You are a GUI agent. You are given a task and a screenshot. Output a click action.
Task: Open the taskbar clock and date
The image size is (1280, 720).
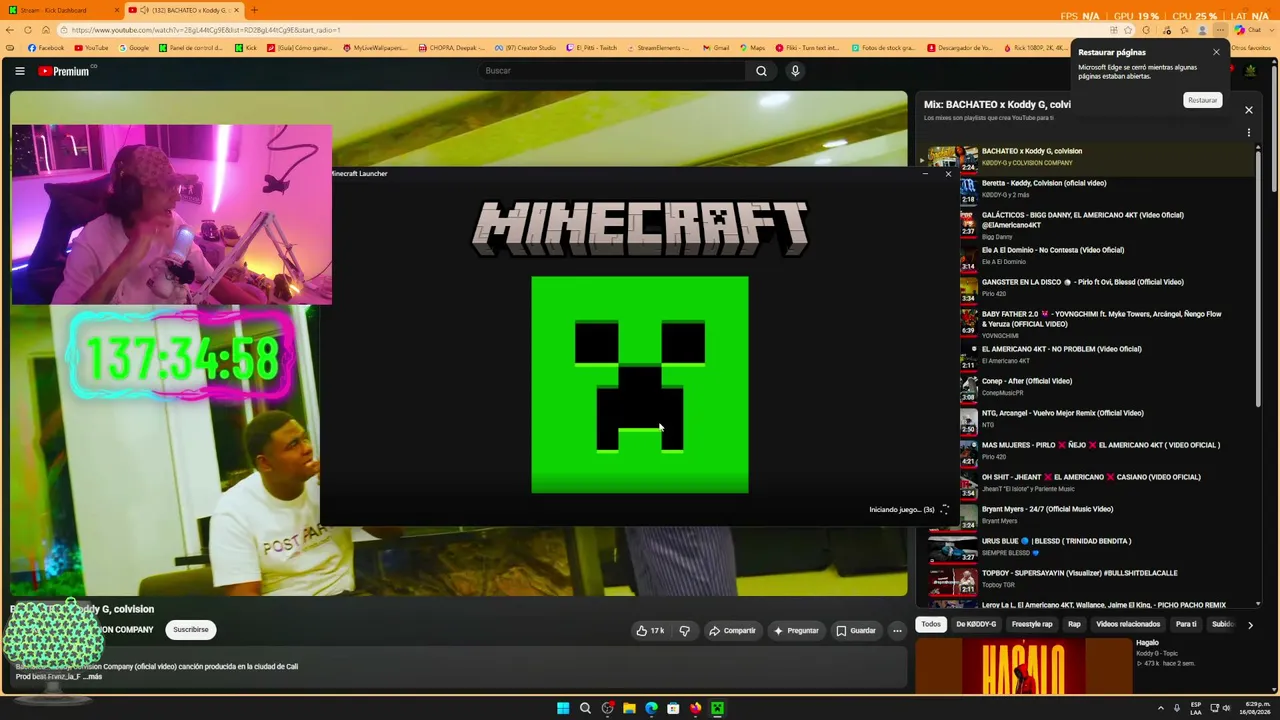click(x=1255, y=708)
